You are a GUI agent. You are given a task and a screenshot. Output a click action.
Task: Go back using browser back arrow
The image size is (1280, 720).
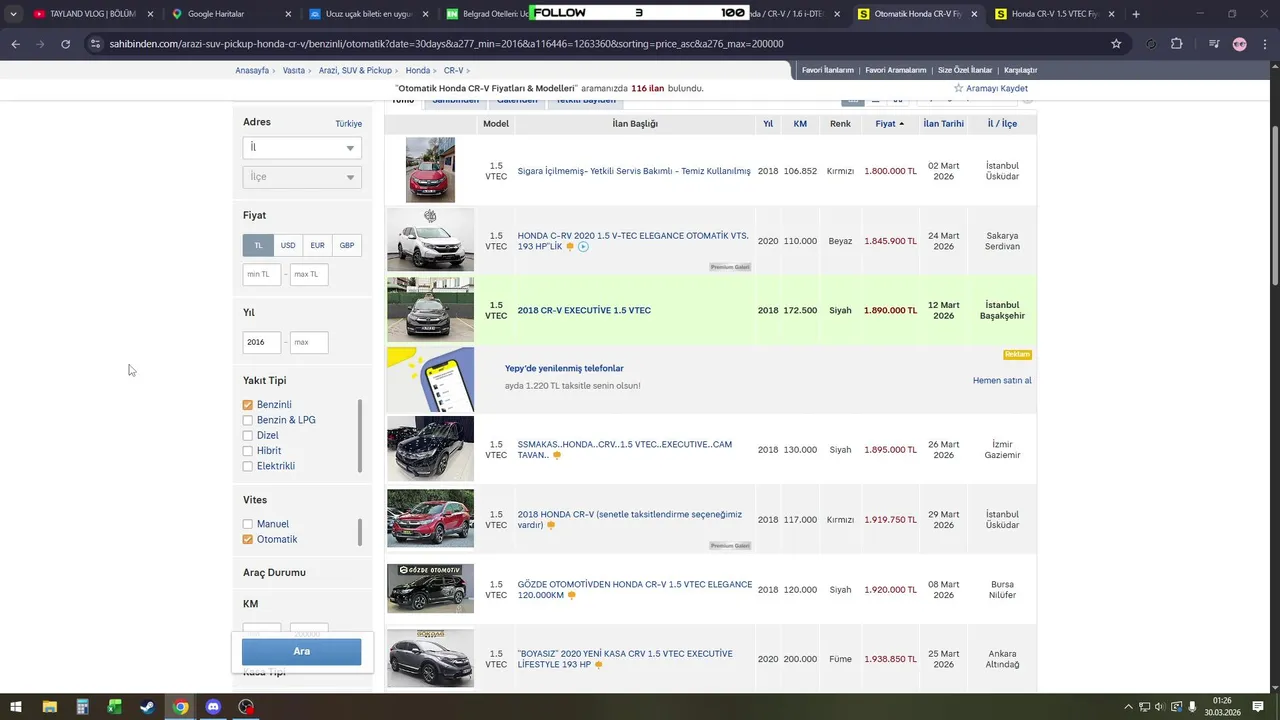(15, 44)
